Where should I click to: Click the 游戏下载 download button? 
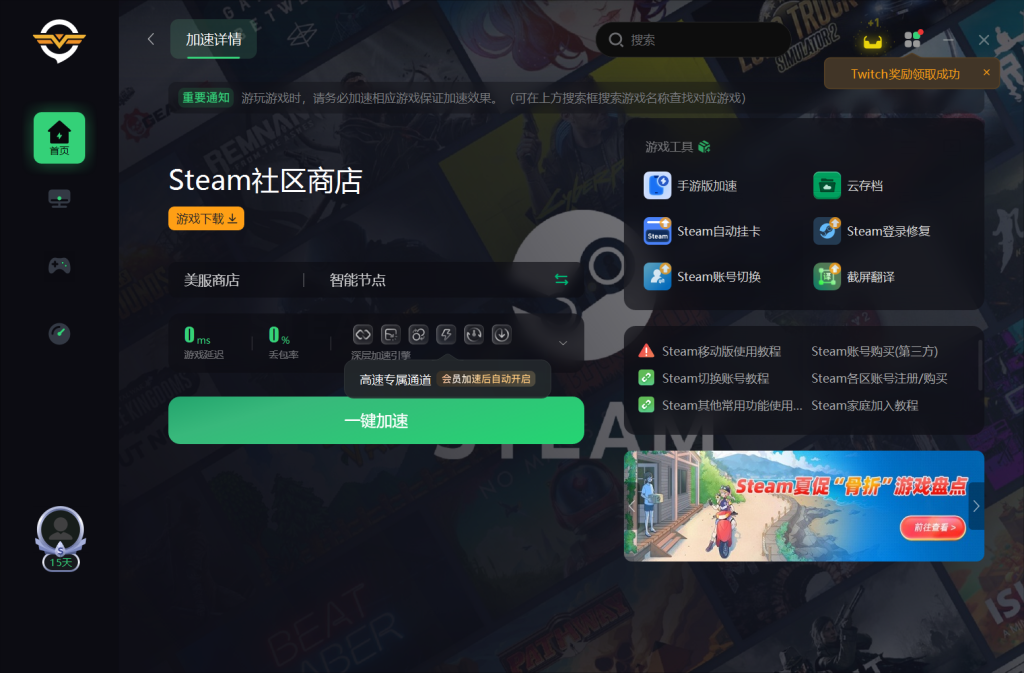206,219
